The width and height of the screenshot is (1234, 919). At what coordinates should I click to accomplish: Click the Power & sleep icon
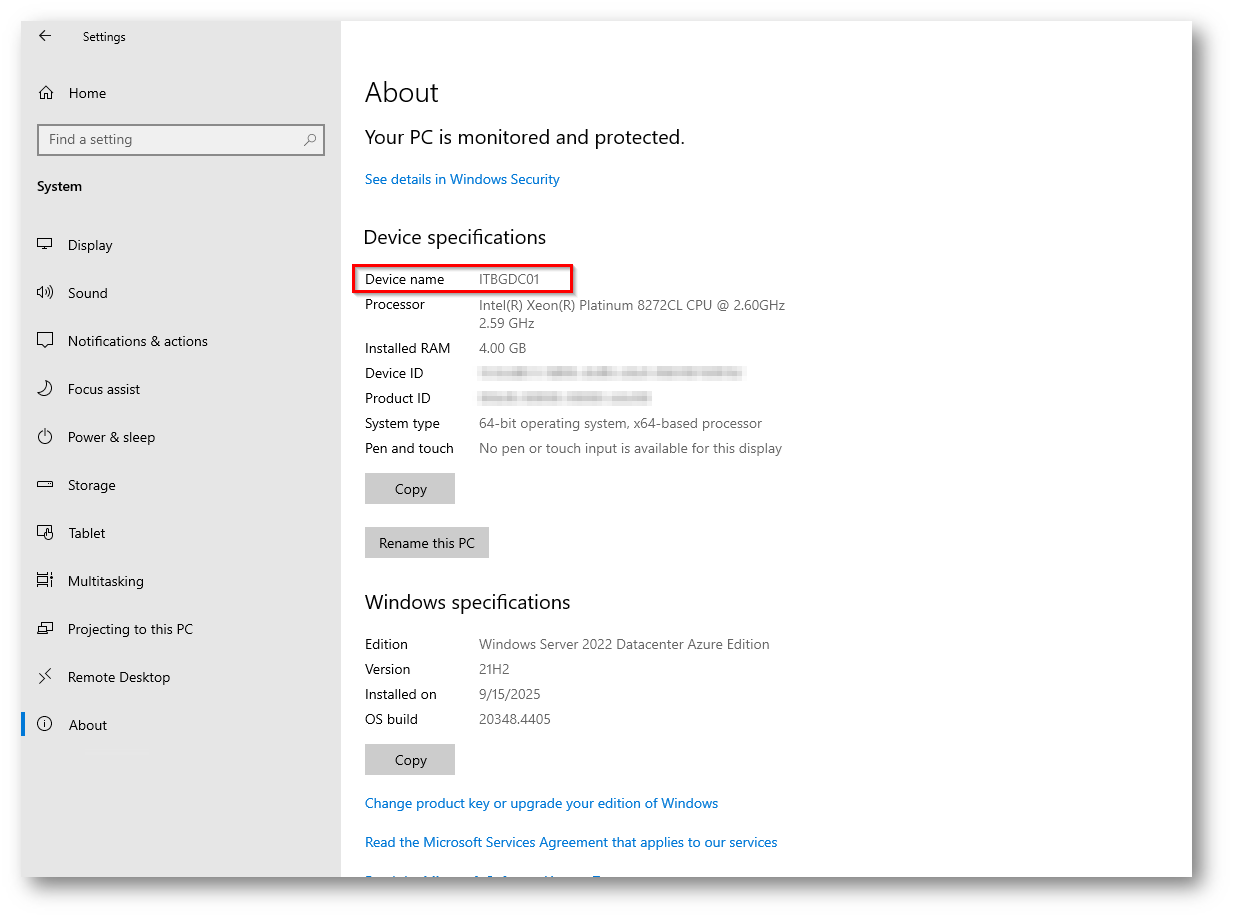(x=45, y=437)
